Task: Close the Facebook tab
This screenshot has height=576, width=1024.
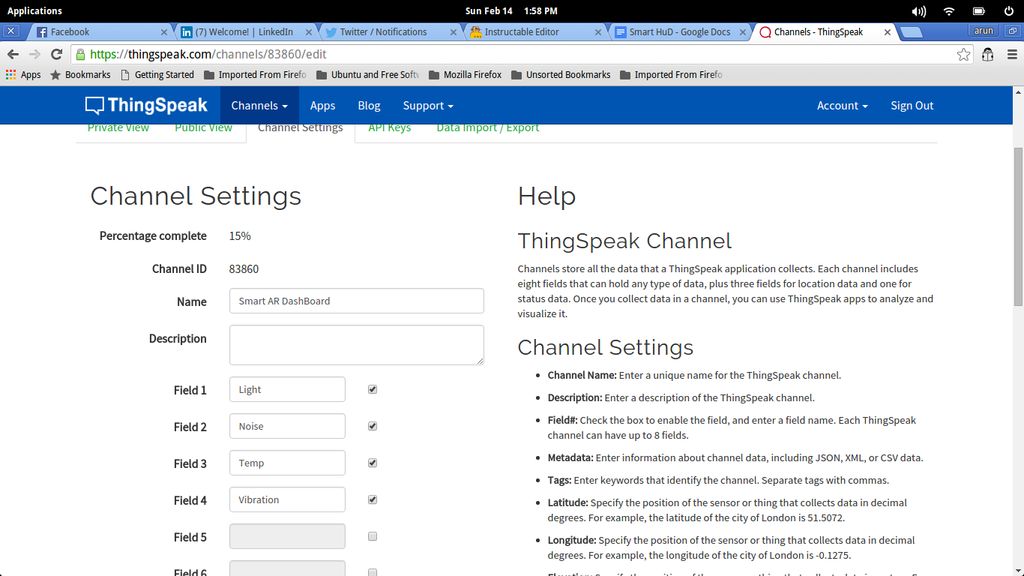Action: coord(163,32)
